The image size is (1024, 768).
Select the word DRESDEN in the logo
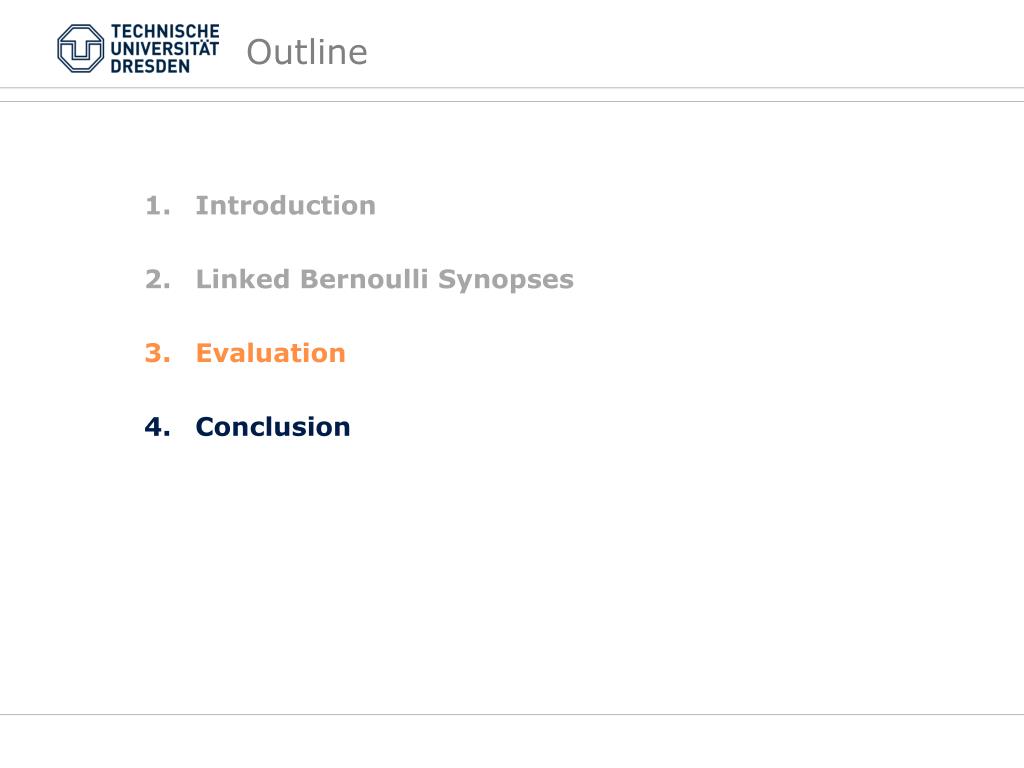[x=150, y=66]
